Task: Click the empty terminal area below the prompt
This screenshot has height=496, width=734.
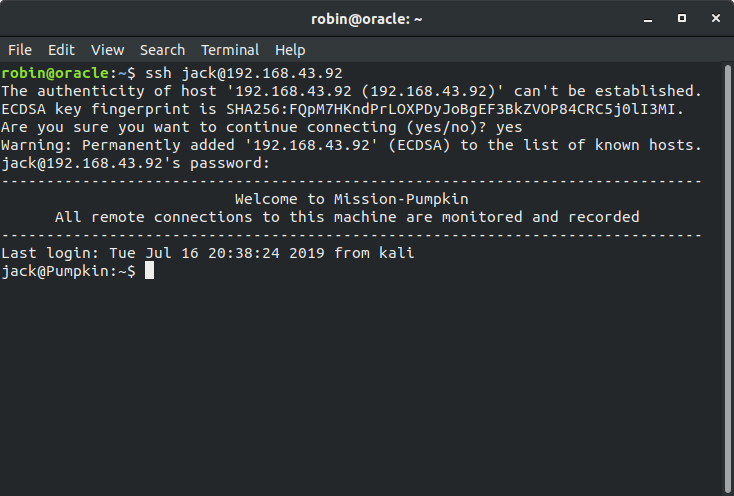Action: coord(361,384)
